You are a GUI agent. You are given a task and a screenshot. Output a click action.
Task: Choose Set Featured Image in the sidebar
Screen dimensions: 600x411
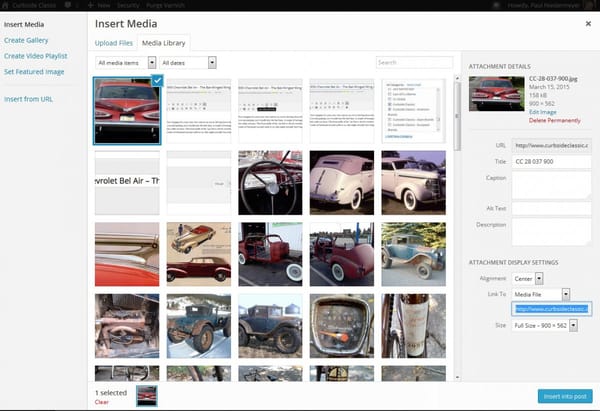pyautogui.click(x=34, y=72)
